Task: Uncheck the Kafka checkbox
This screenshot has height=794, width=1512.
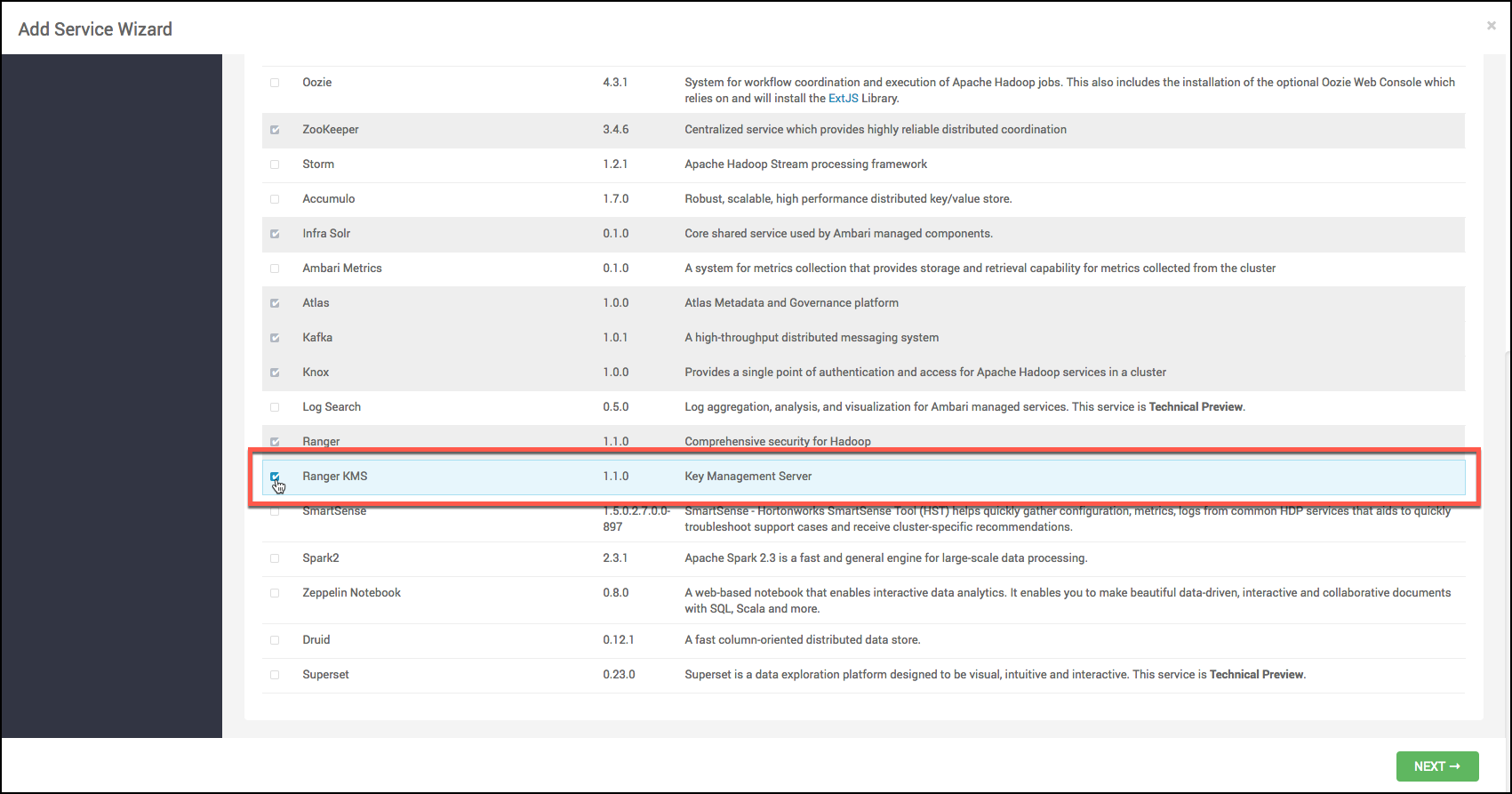Action: click(275, 338)
